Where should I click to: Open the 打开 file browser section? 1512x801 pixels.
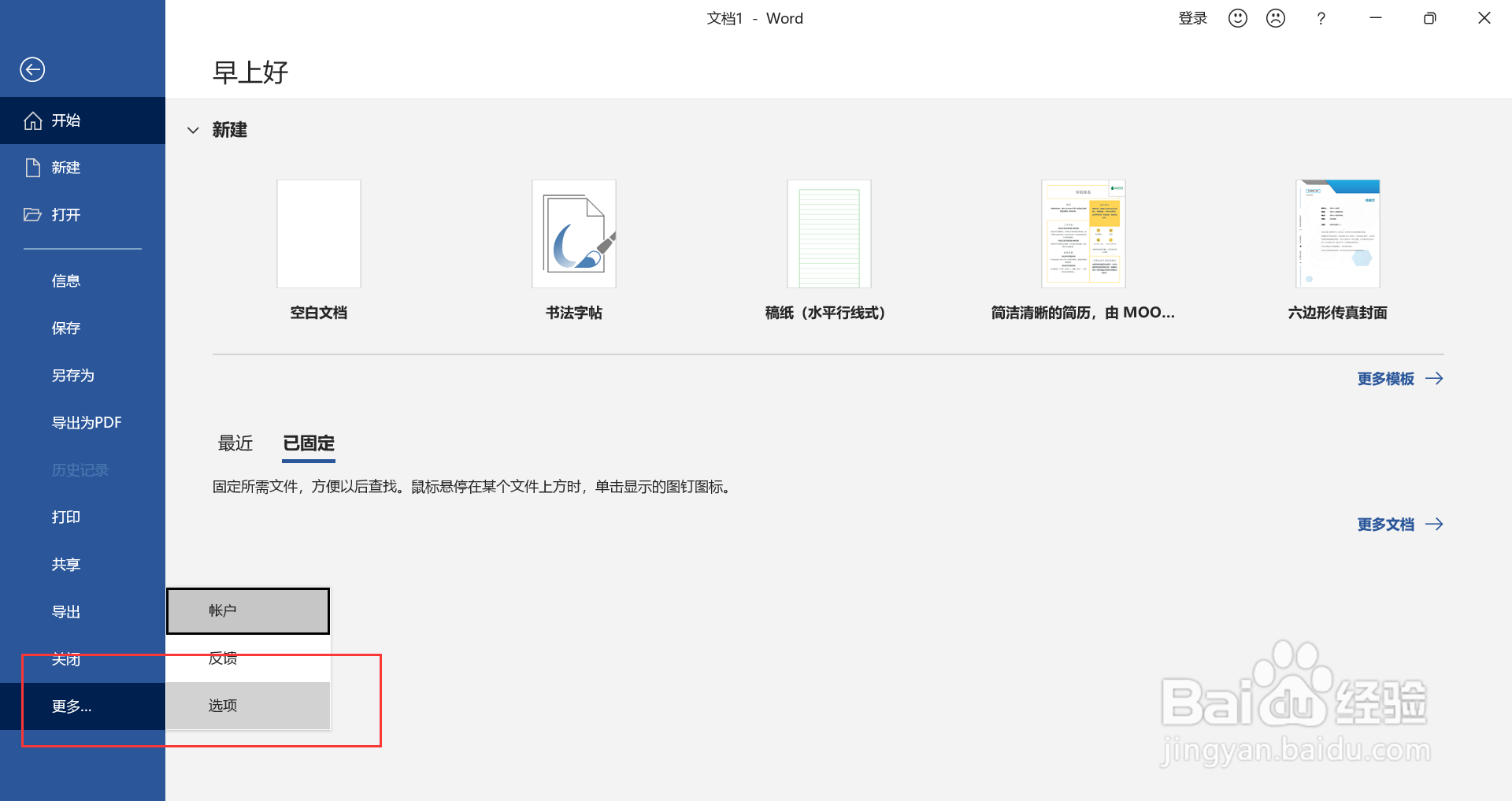66,214
